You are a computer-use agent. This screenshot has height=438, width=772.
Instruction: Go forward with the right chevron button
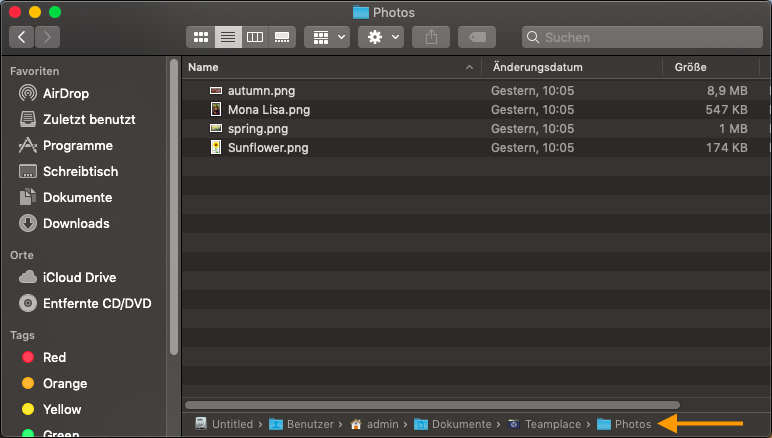47,37
